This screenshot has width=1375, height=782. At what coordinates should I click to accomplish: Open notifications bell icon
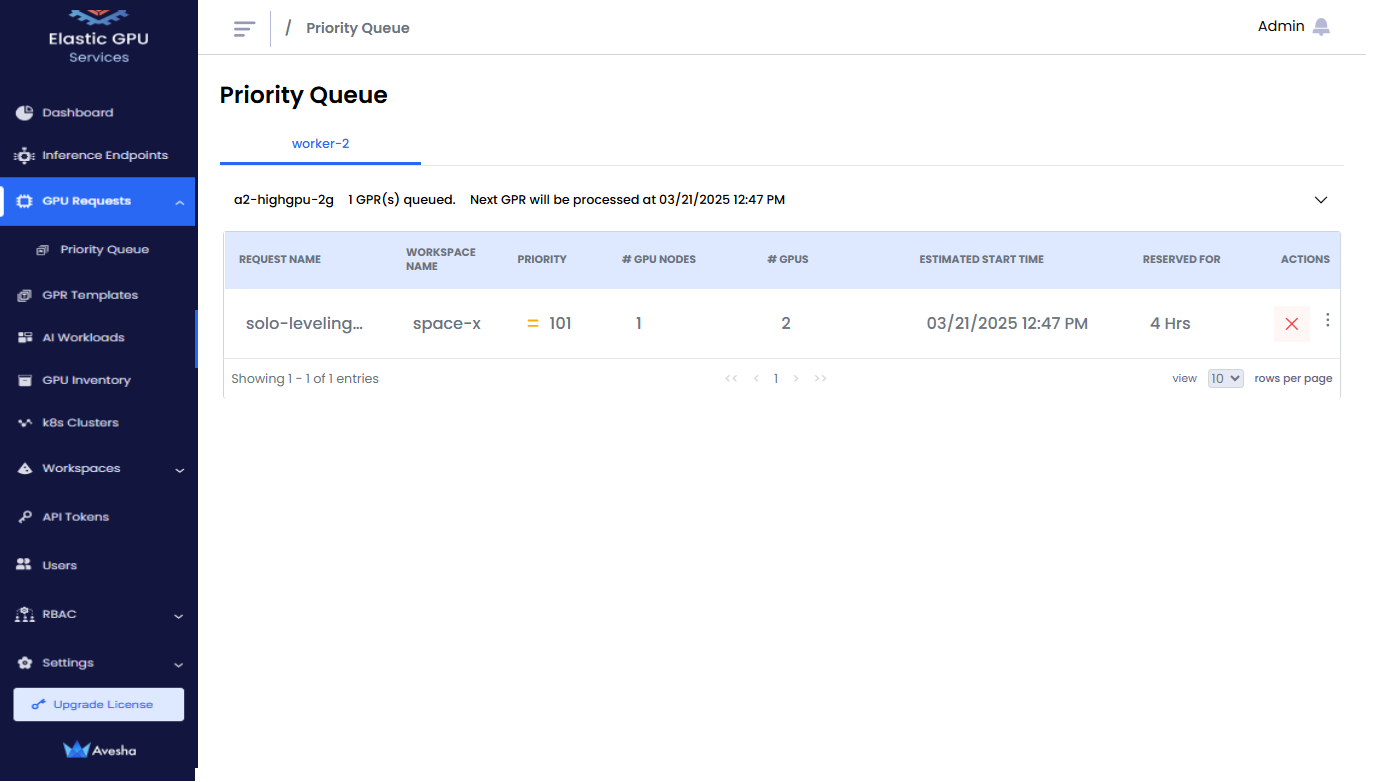click(1321, 27)
